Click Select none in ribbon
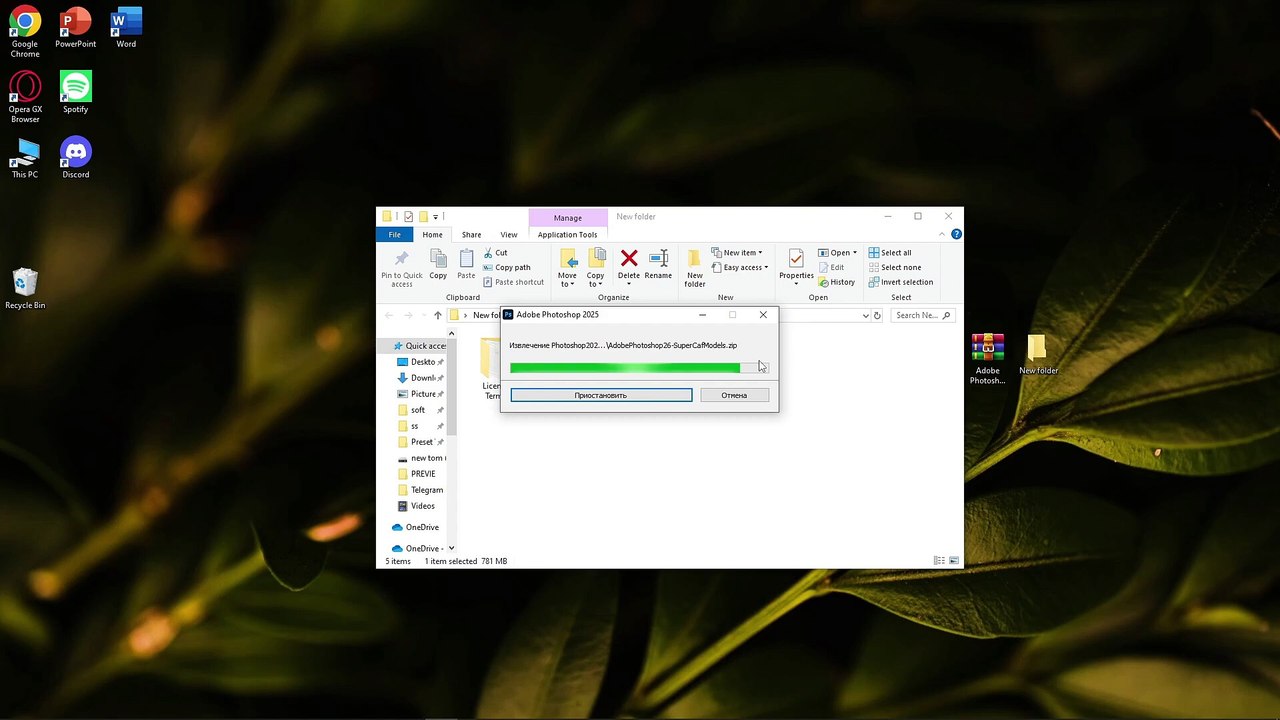The height and width of the screenshot is (720, 1280). [x=894, y=267]
